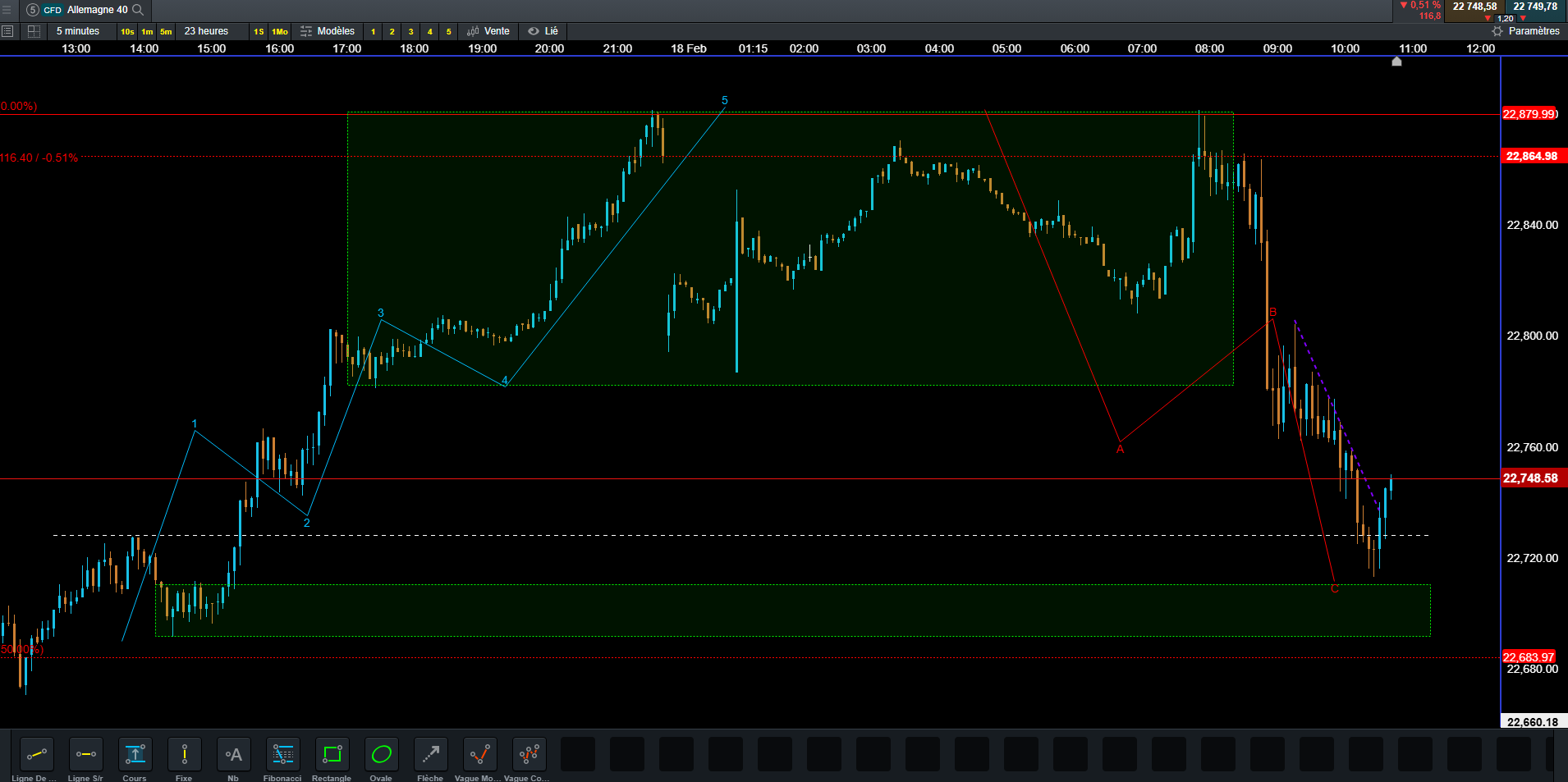
Task: Open the hamburger menu at top left
Action: tap(7, 10)
